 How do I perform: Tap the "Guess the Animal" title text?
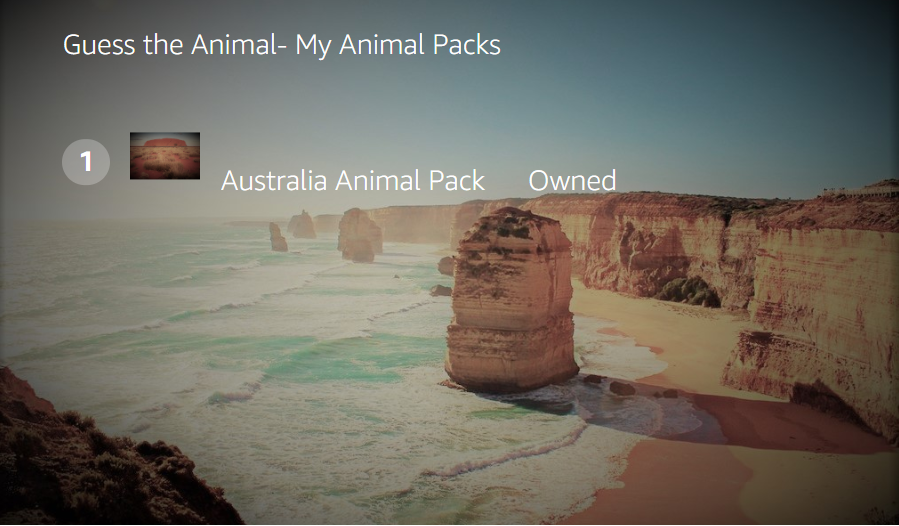pyautogui.click(x=170, y=45)
